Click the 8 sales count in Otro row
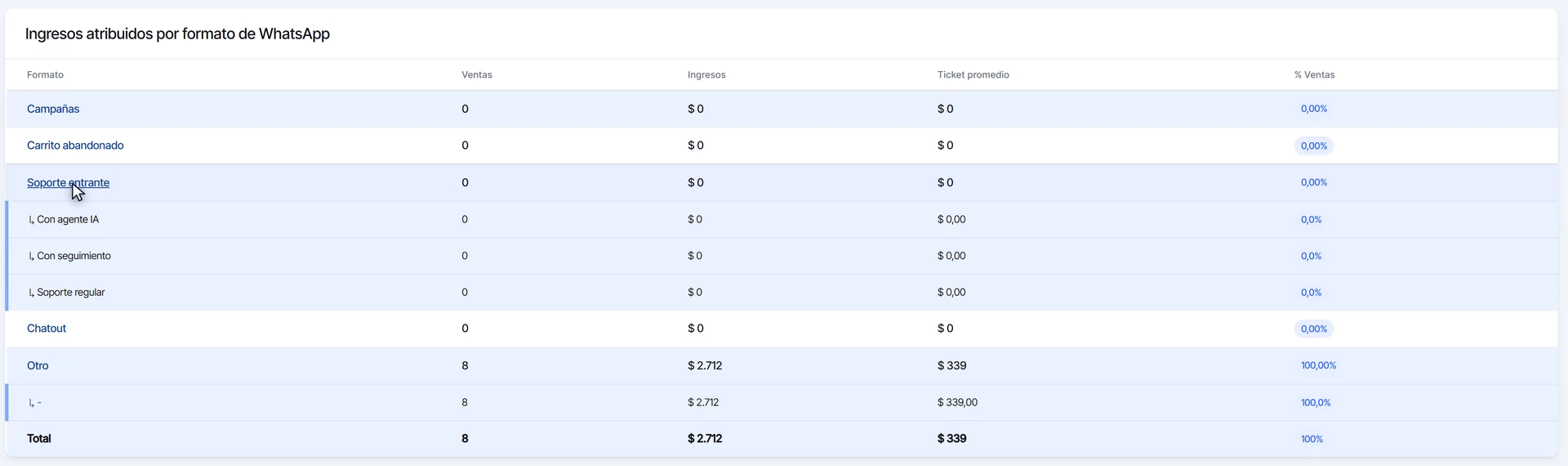 465,365
